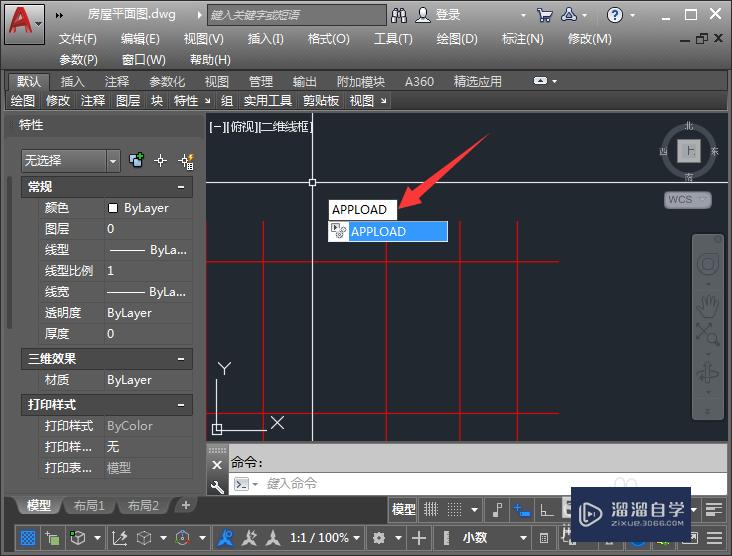Click the viewport label [-][俯视][二维线框]
Image resolution: width=732 pixels, height=556 pixels.
point(261,127)
